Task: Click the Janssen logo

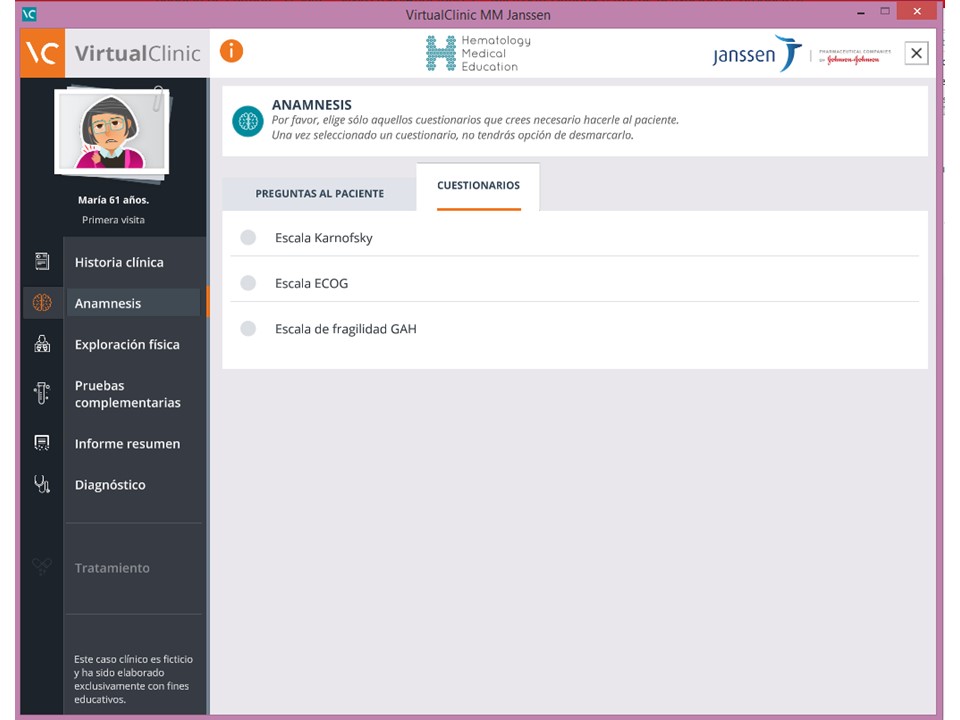Action: (x=757, y=54)
